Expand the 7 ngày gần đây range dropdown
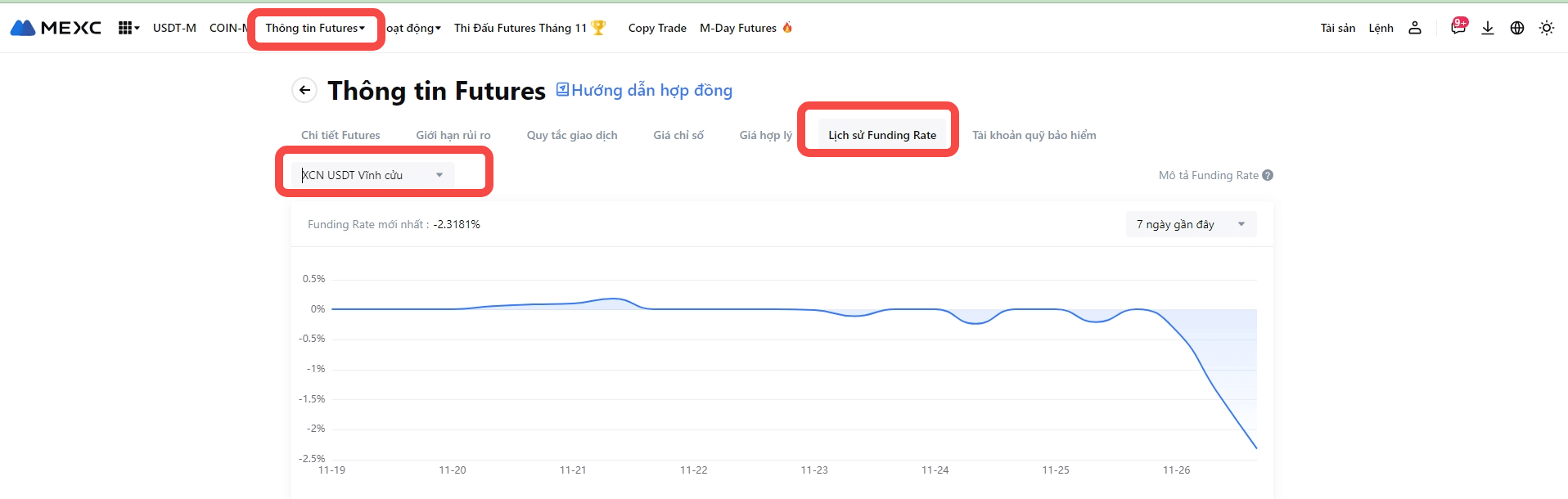 (x=1191, y=224)
